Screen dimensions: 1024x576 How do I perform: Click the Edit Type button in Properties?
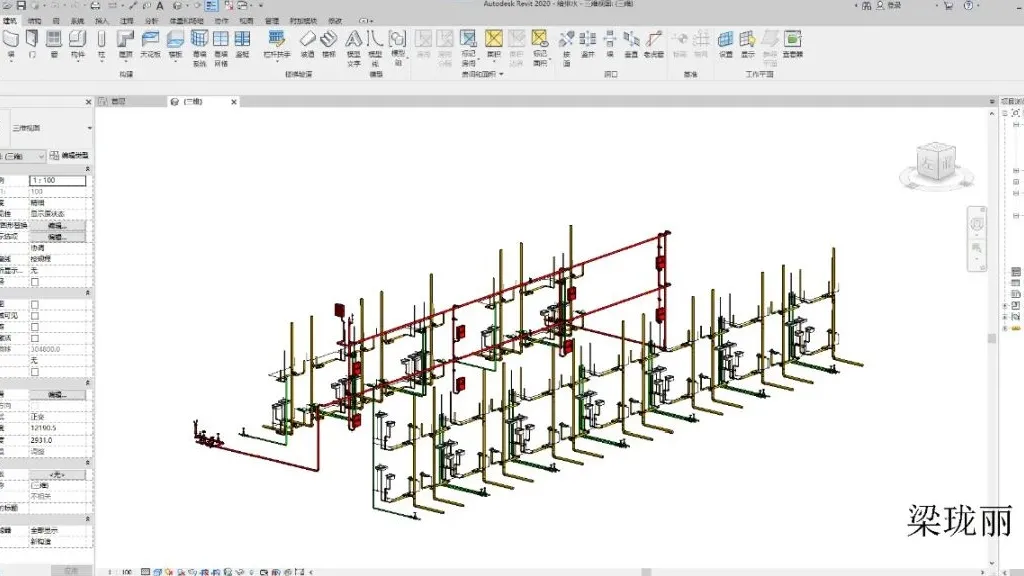pyautogui.click(x=70, y=156)
